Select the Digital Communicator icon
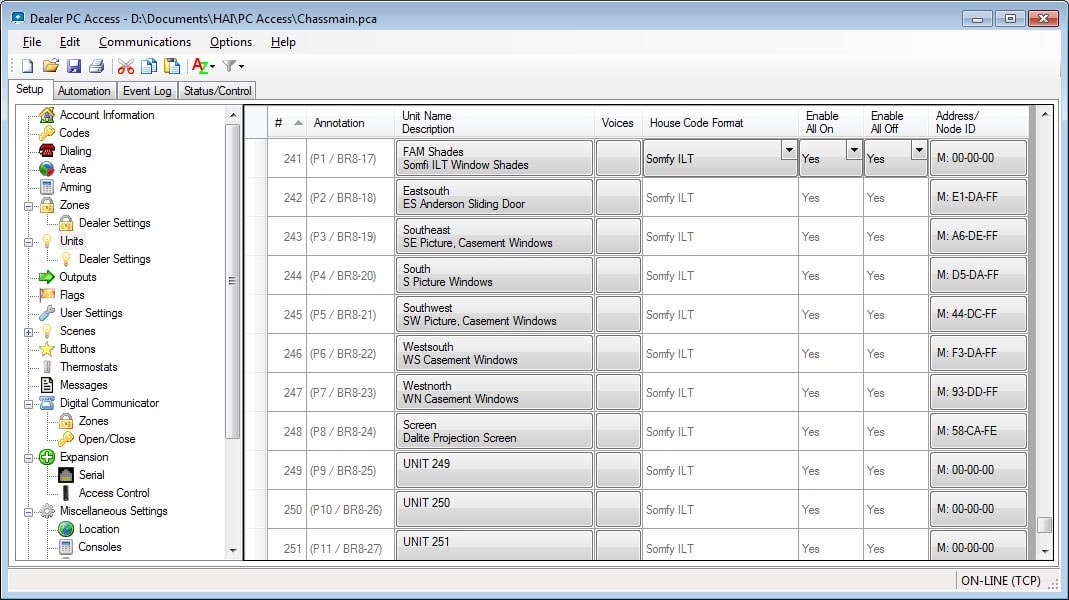The width and height of the screenshot is (1069, 600). [46, 403]
